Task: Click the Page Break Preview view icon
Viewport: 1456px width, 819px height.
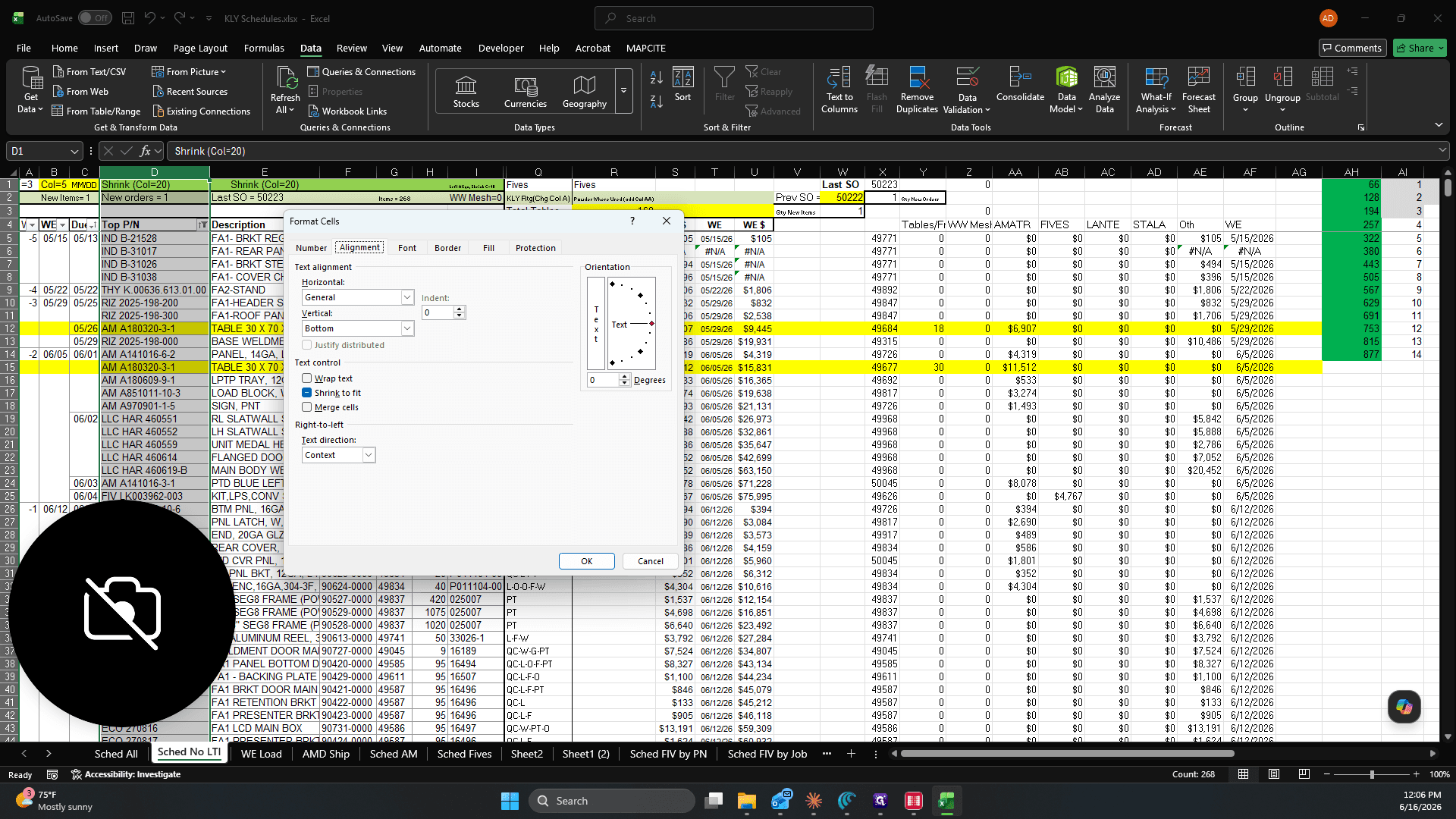Action: (1304, 774)
